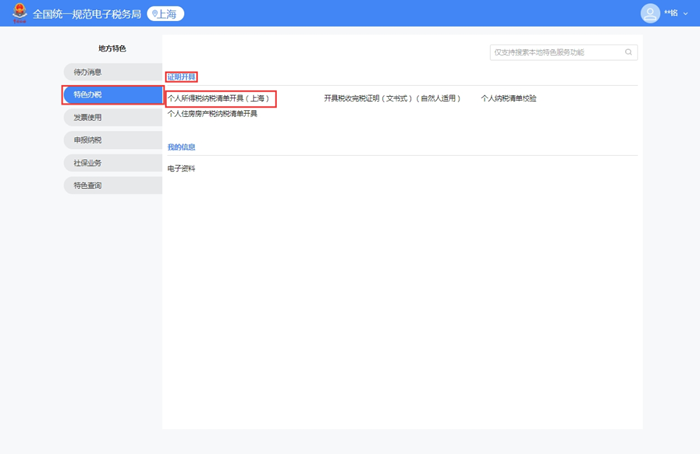Click 个人纳税清单校验 link
The image size is (700, 454).
[508, 99]
